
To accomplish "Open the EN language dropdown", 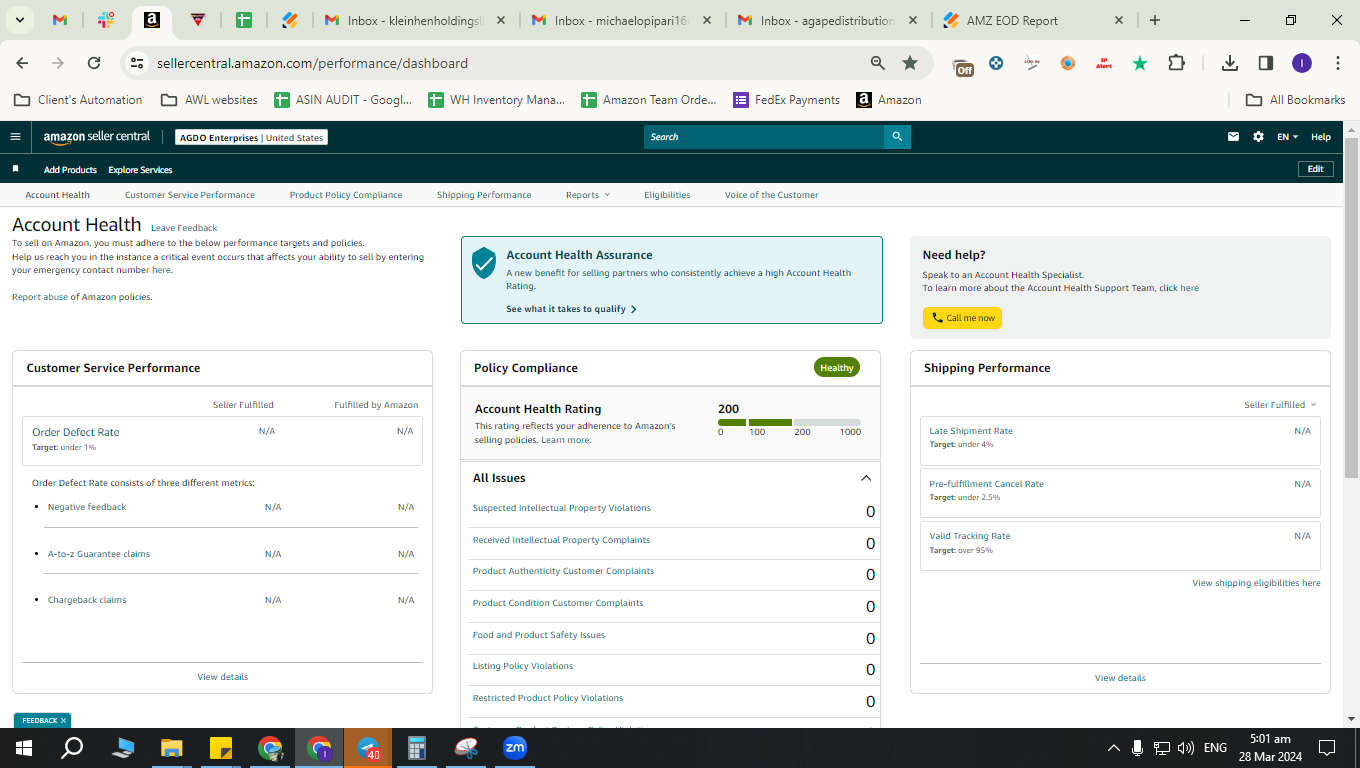I will pyautogui.click(x=1287, y=137).
